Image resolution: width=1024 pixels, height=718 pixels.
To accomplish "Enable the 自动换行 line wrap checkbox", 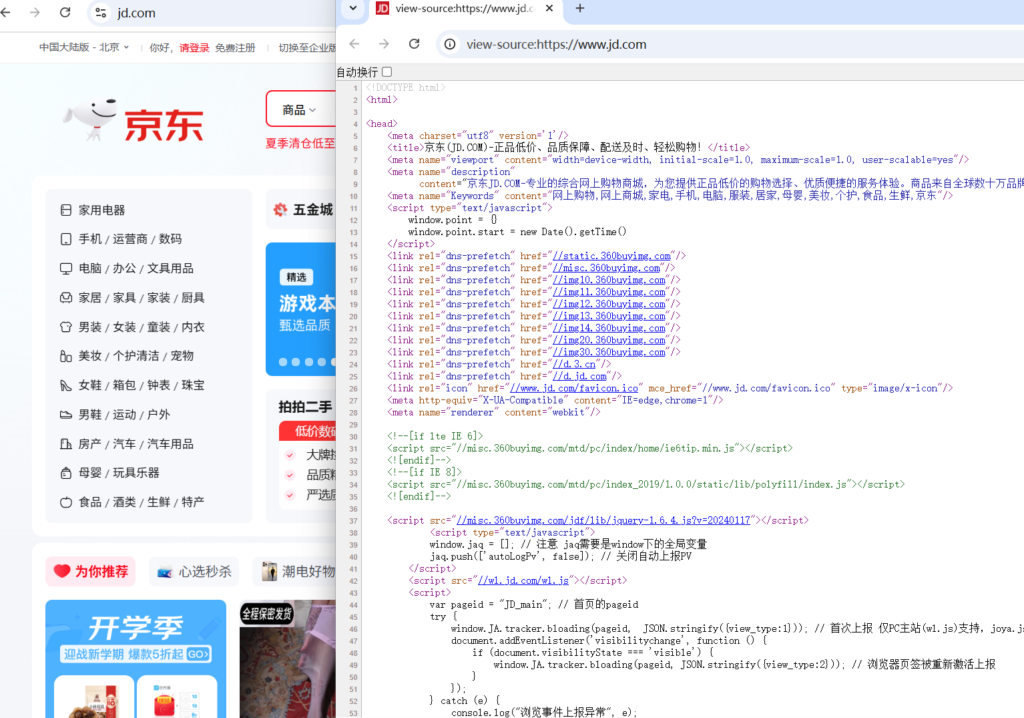I will pos(387,72).
